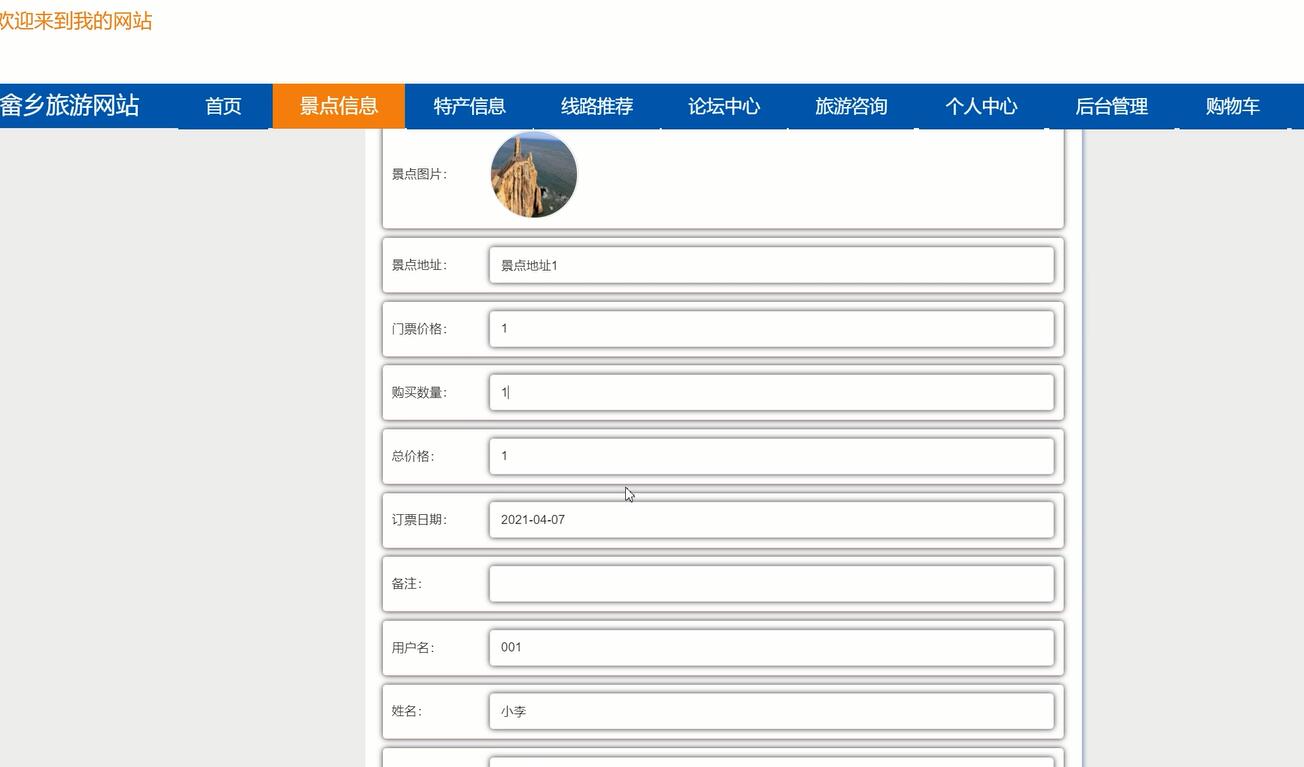This screenshot has width=1304, height=767.
Task: Click the 姓名 field showing 小李
Action: (x=771, y=711)
